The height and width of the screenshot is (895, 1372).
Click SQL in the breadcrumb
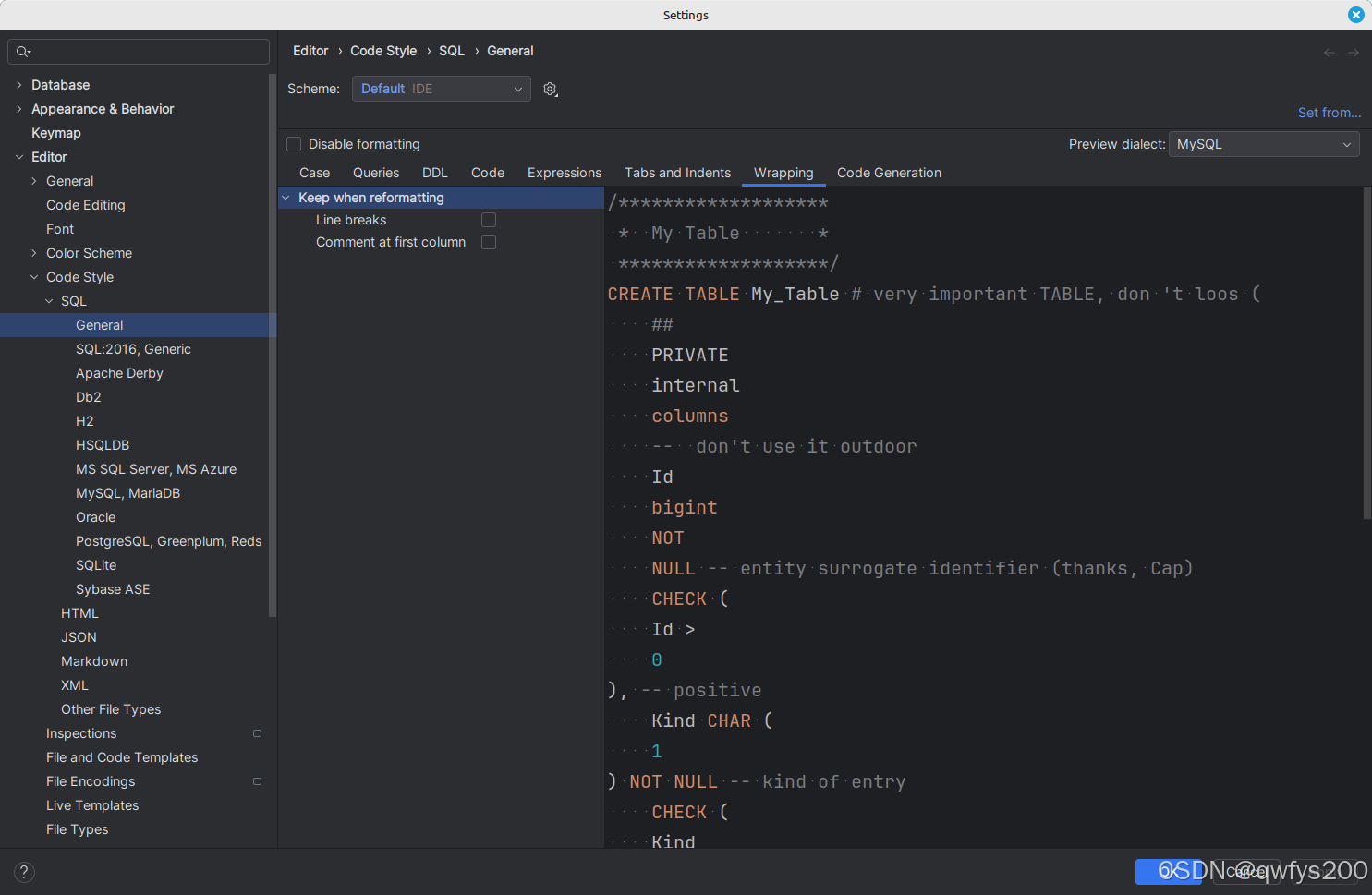[x=452, y=51]
